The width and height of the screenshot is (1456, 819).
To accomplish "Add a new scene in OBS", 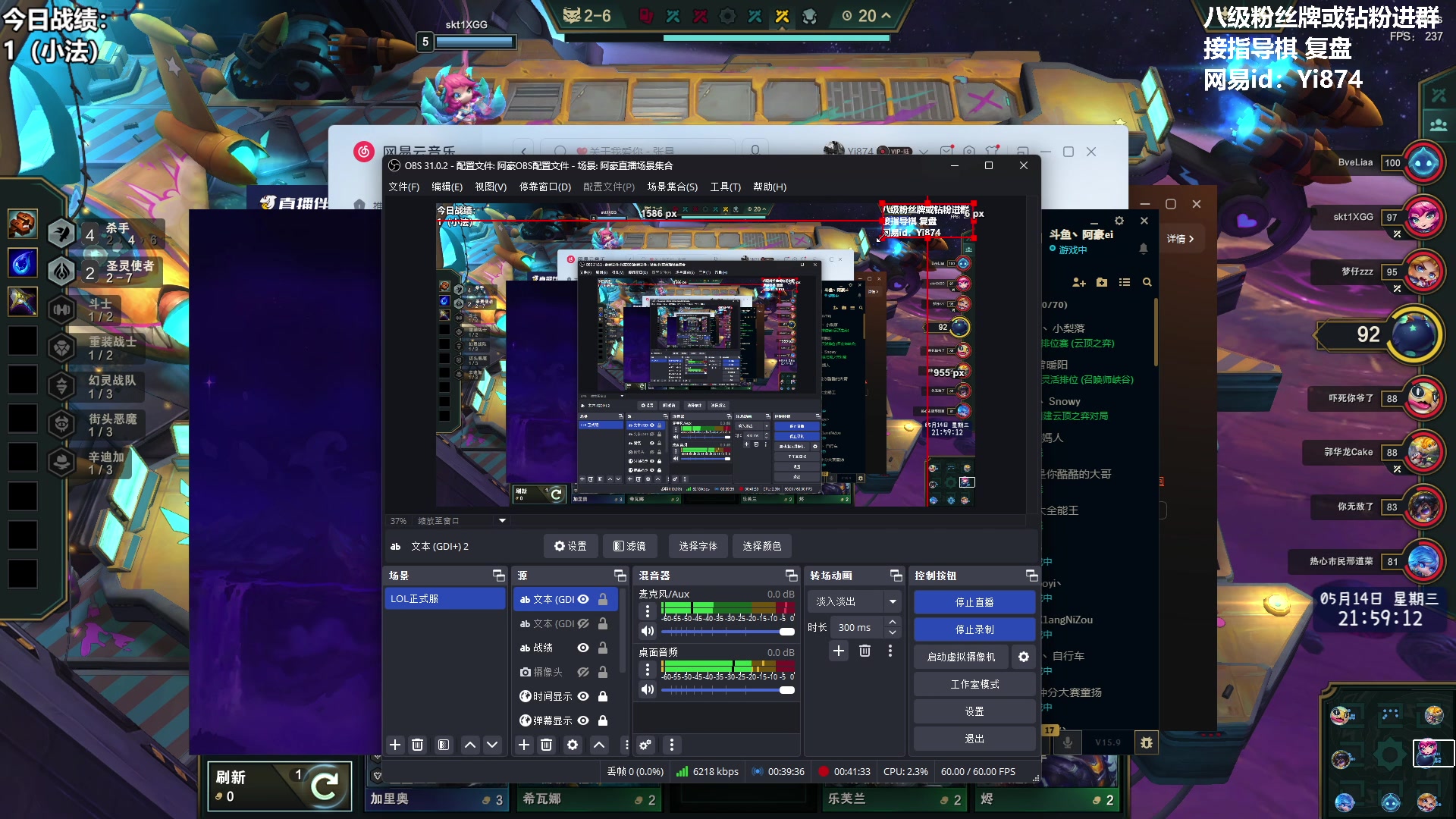I will tap(395, 745).
